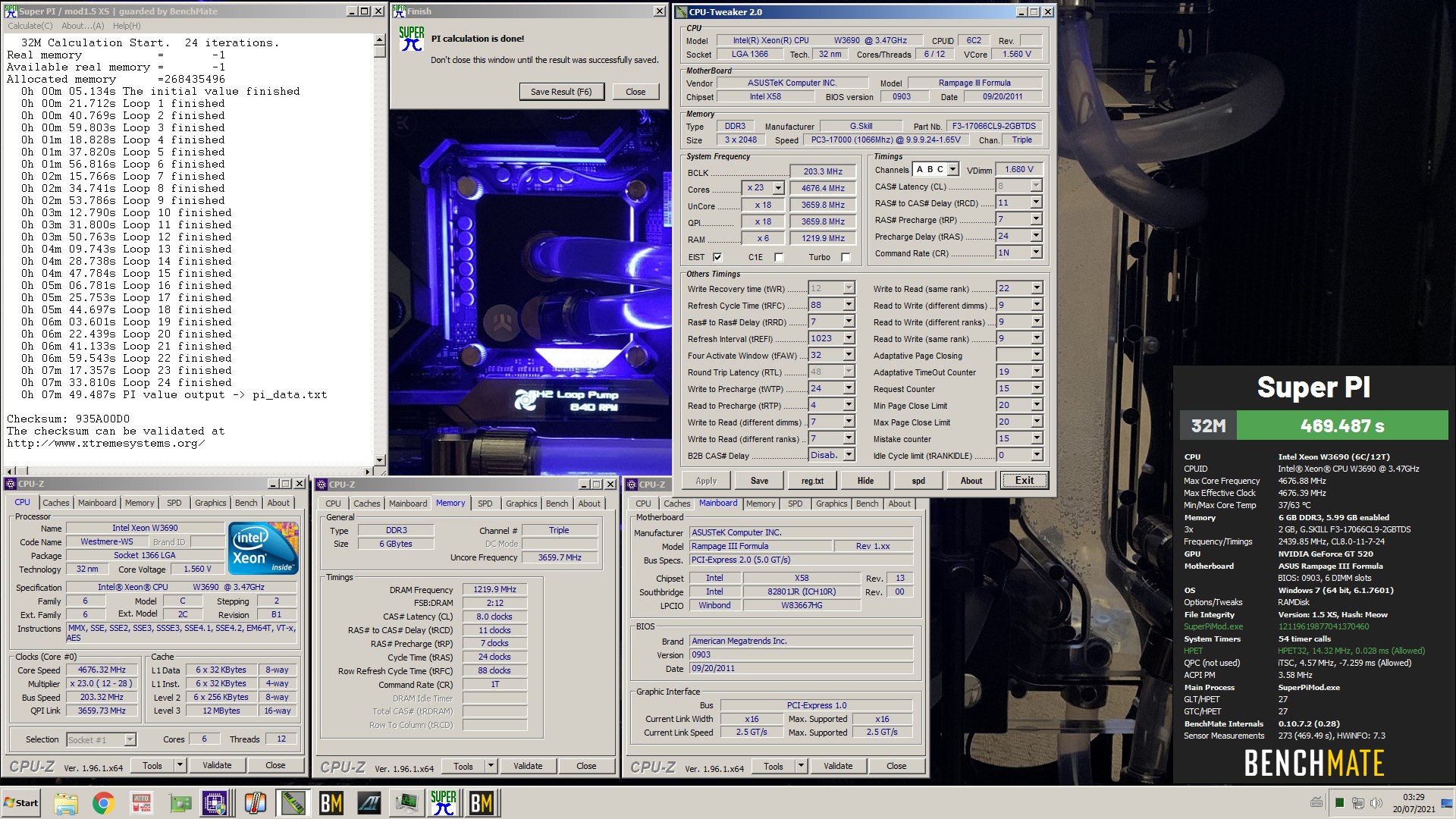Enable the Turbo checkbox in CPU-Tweaker
Screen dimensions: 1456x819
(x=846, y=257)
